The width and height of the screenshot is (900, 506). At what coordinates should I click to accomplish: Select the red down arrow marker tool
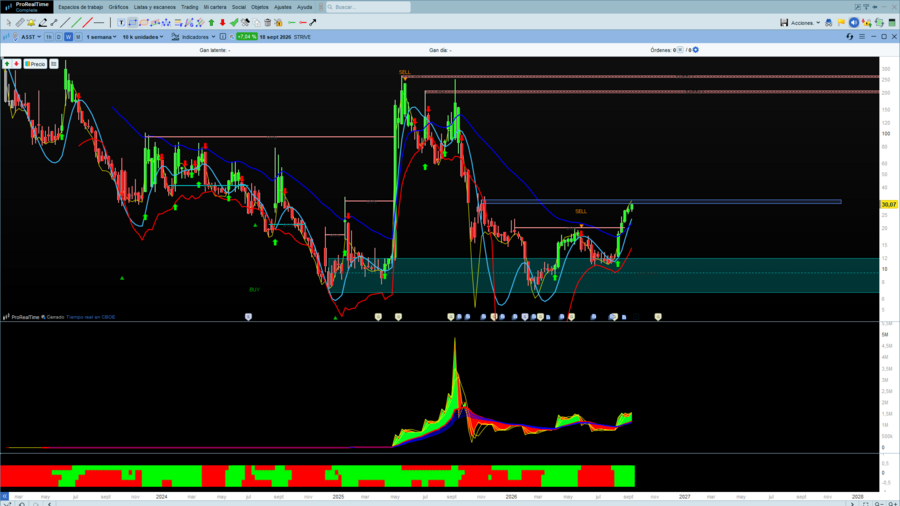tap(223, 22)
